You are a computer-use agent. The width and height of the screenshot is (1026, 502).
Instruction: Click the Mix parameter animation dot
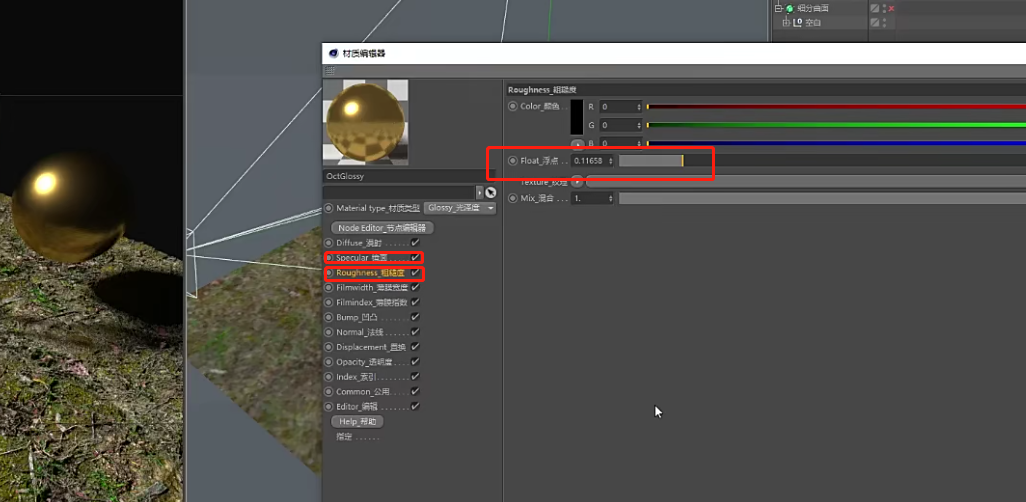pos(512,198)
